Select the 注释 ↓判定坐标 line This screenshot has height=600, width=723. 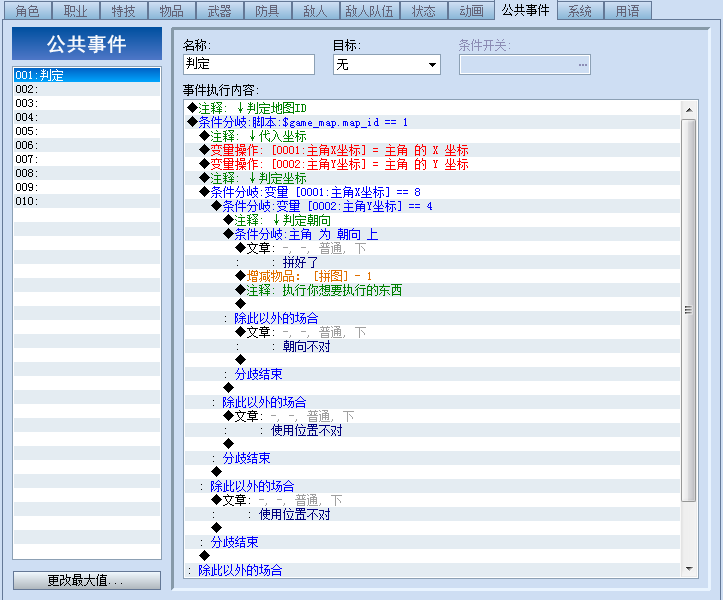pos(433,178)
